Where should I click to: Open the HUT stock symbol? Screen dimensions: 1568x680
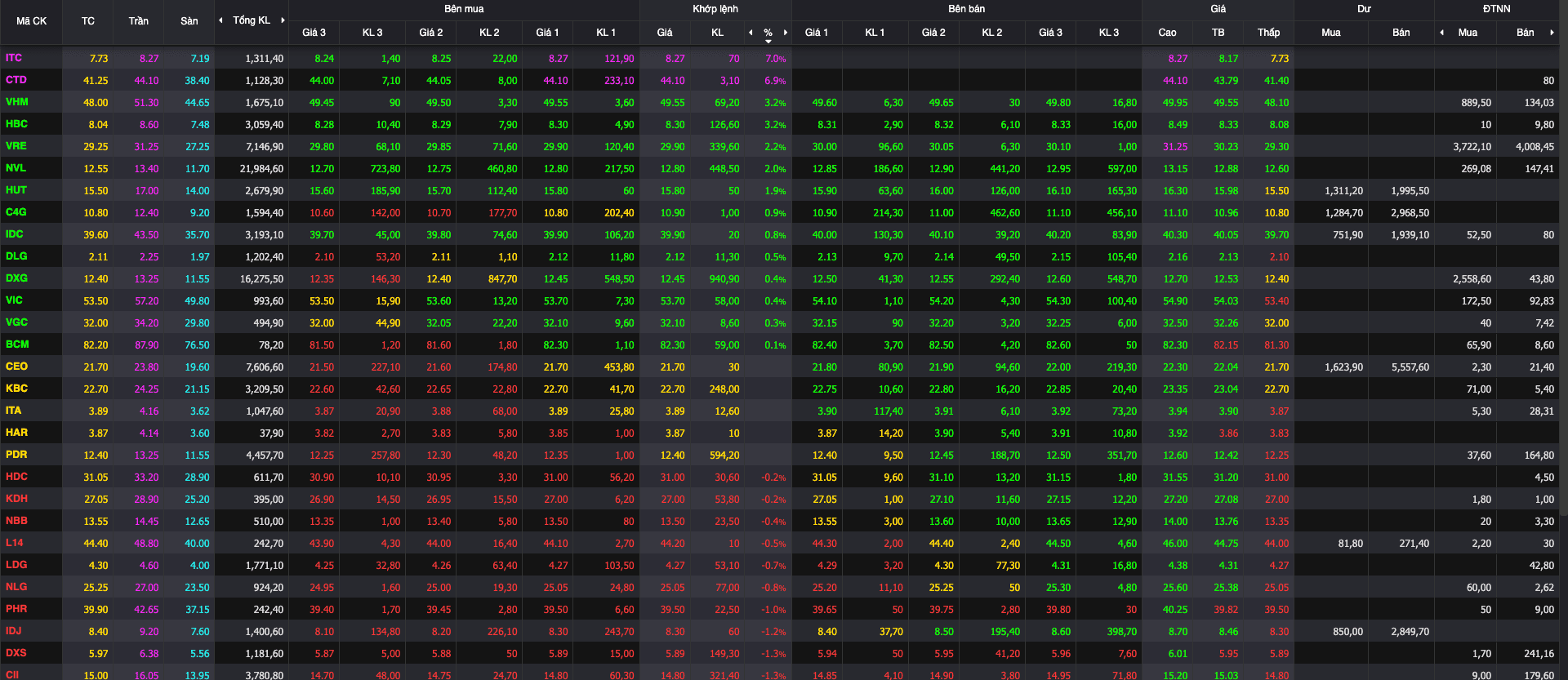(16, 190)
